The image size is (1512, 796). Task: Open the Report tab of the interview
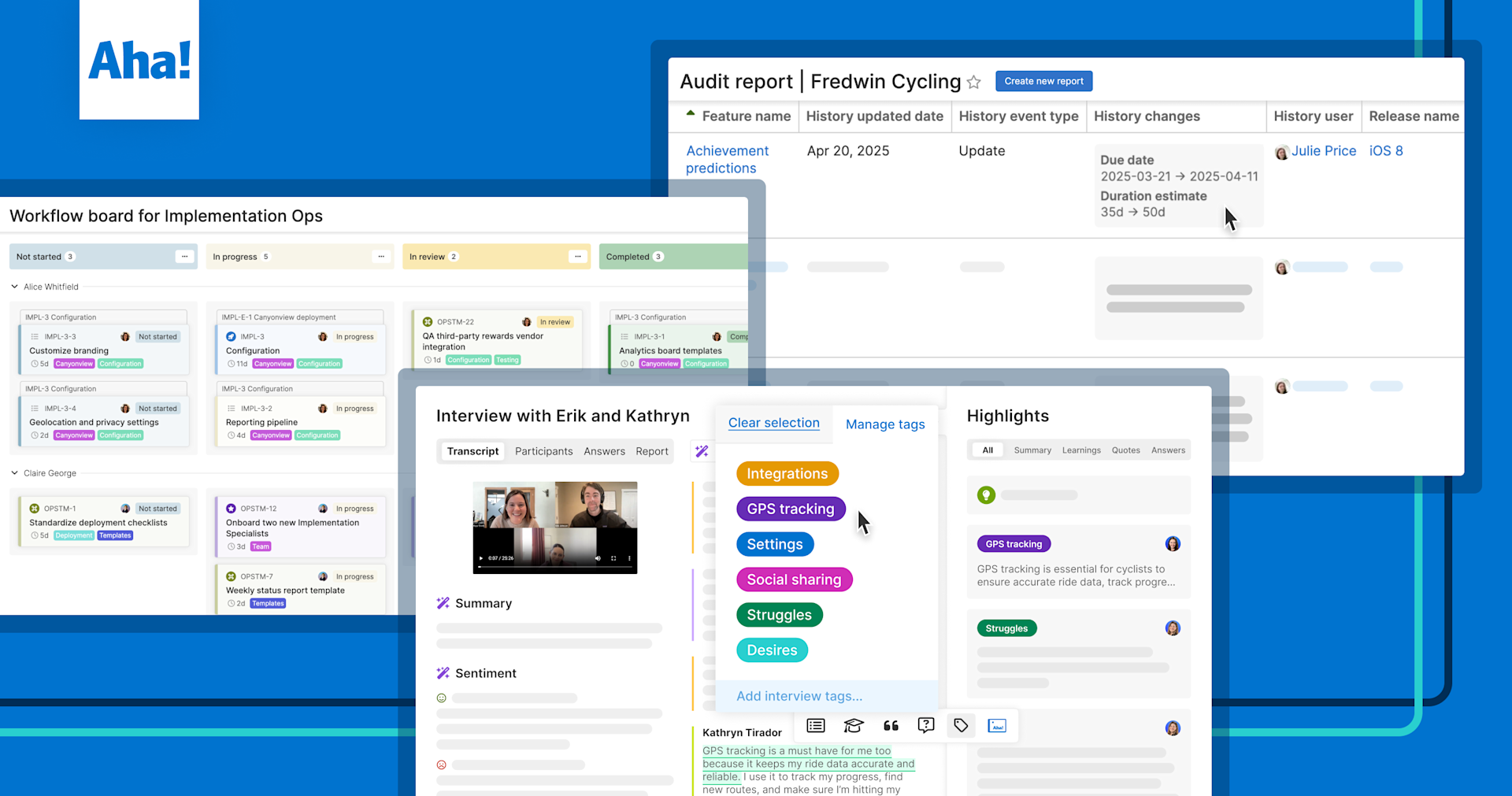click(651, 450)
